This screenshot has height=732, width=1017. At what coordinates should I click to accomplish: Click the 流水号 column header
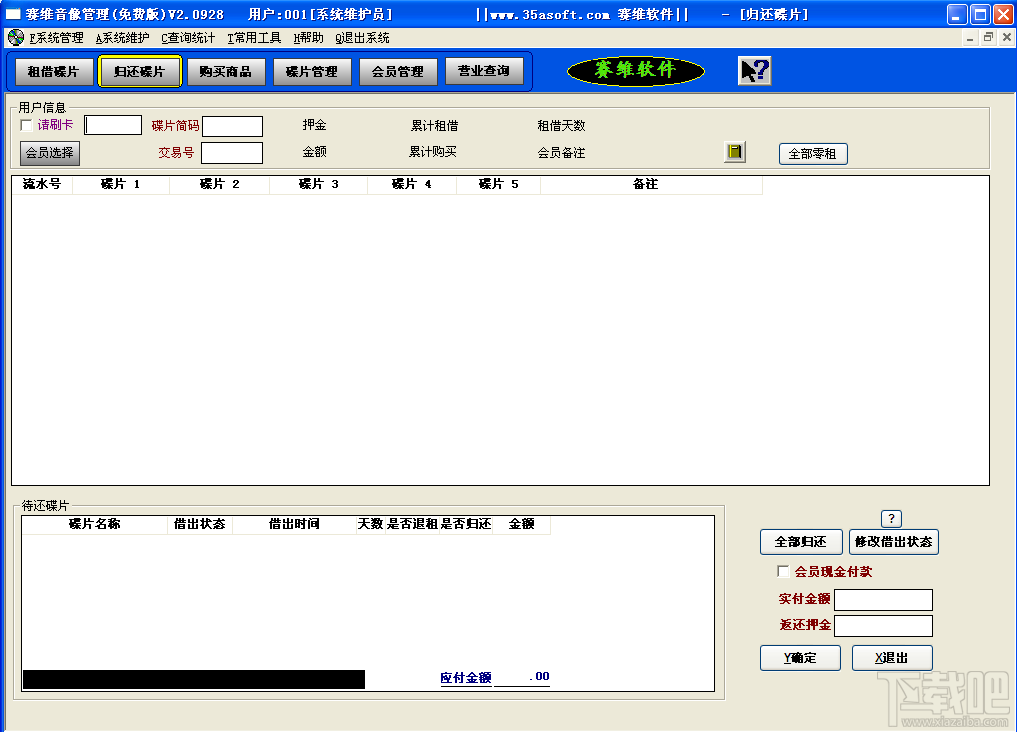click(42, 184)
